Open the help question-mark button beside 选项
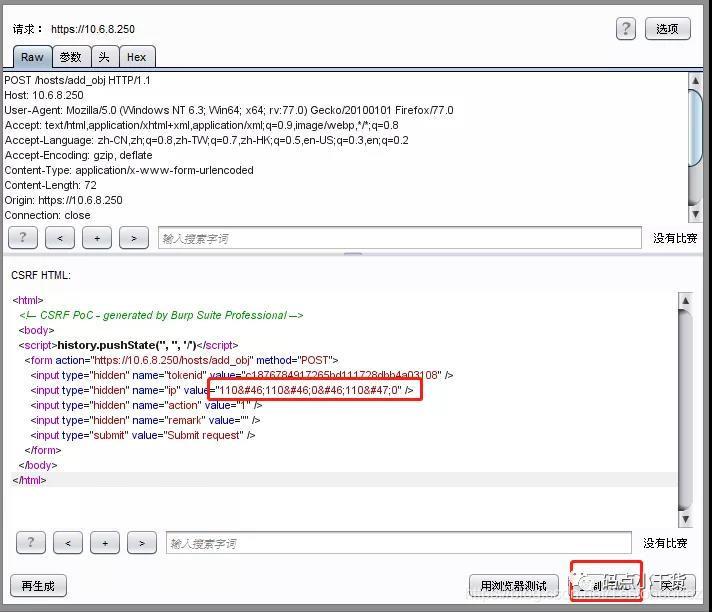This screenshot has height=612, width=712. point(625,29)
